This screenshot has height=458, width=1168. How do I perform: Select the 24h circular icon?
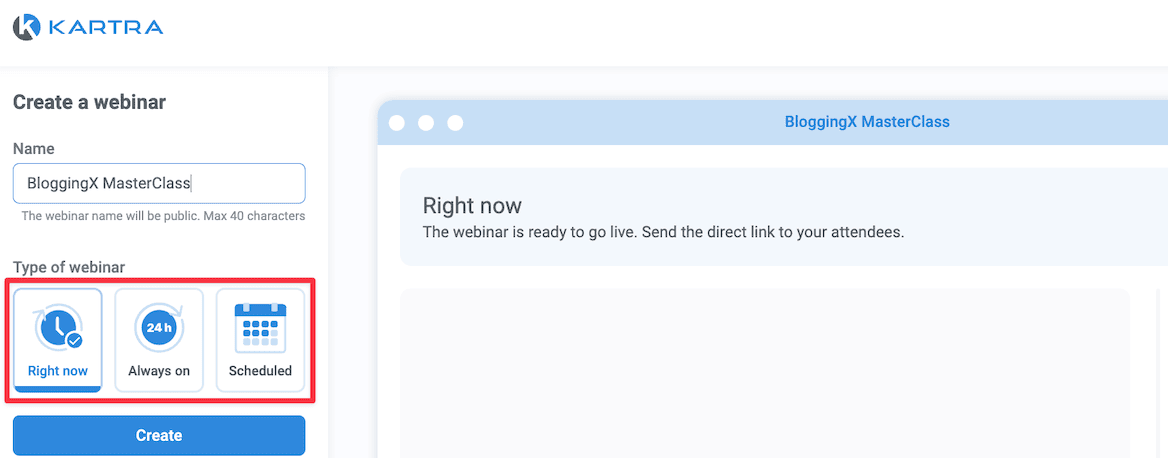(159, 326)
